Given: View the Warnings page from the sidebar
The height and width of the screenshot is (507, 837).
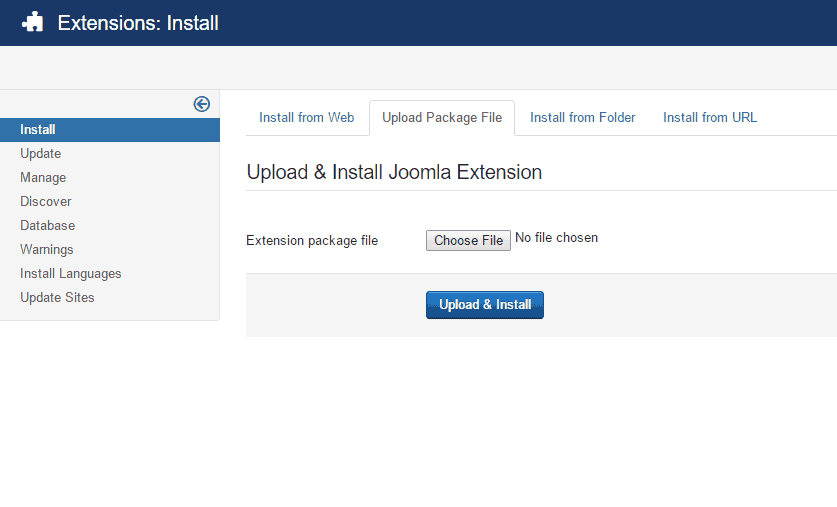Looking at the screenshot, I should click(46, 249).
